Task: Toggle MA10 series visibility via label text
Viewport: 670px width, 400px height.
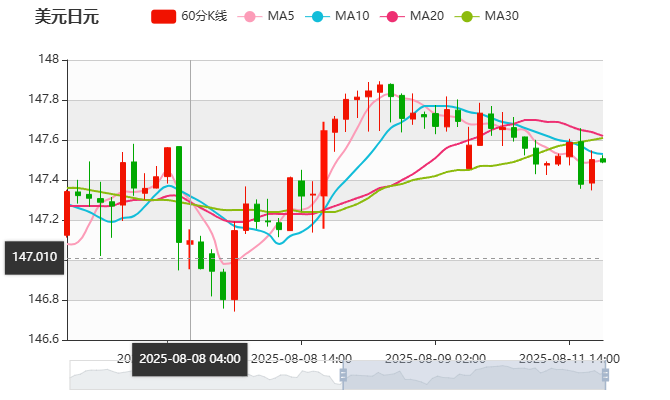Action: tap(352, 16)
